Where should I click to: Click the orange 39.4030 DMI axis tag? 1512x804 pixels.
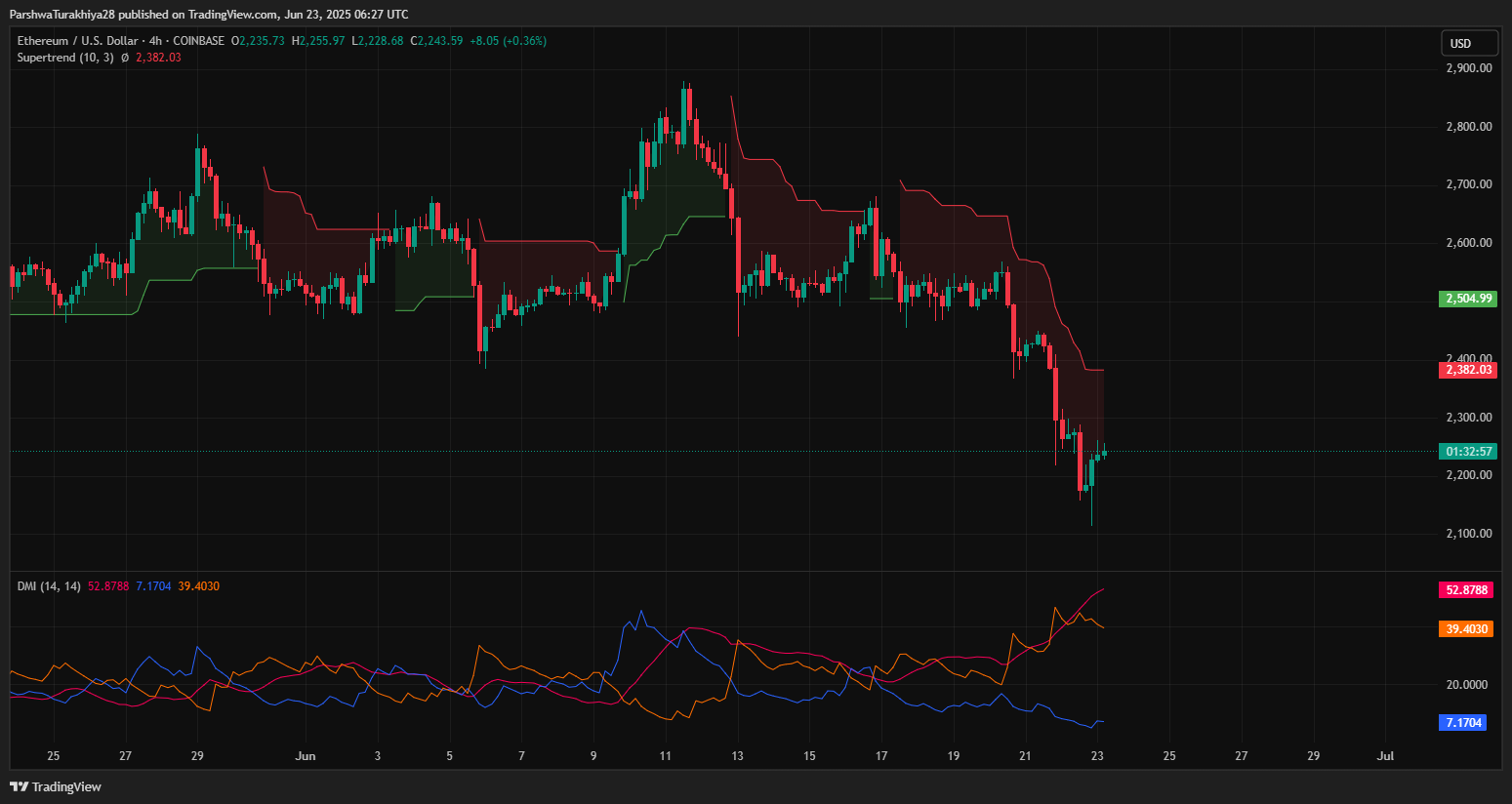1466,629
